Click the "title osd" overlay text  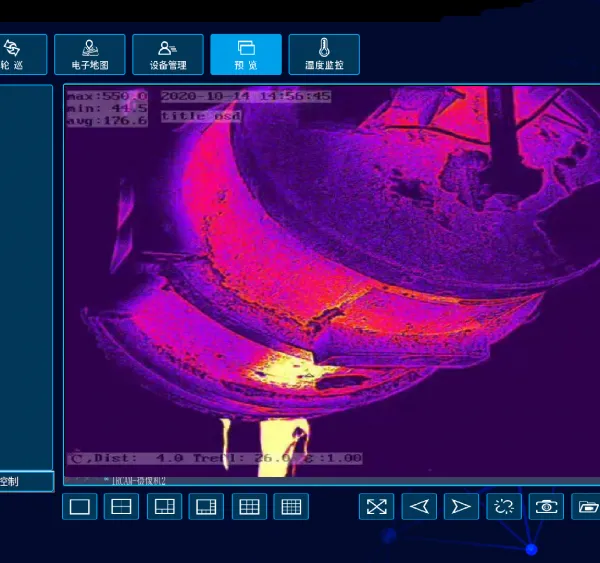point(201,116)
